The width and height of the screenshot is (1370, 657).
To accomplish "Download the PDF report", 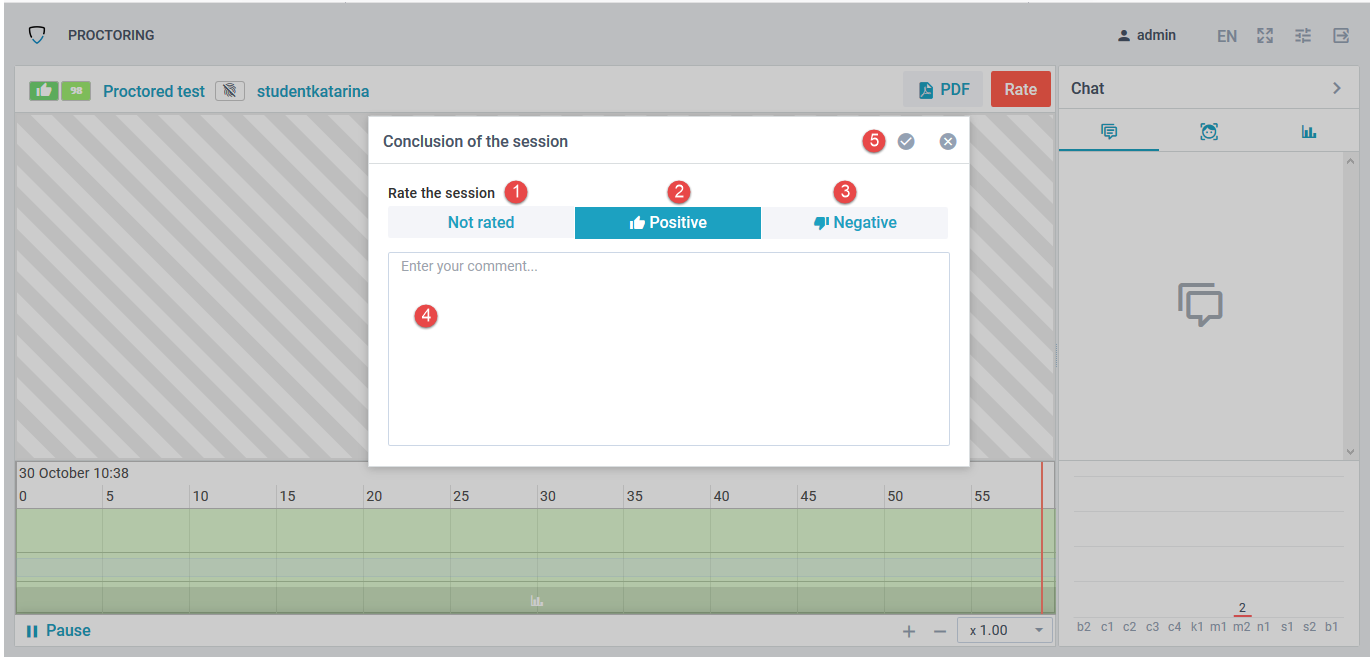I will (944, 90).
